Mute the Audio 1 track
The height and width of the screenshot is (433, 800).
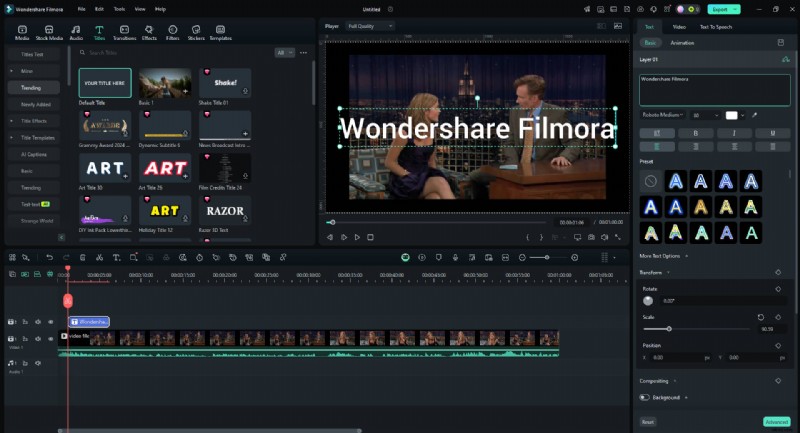point(37,363)
